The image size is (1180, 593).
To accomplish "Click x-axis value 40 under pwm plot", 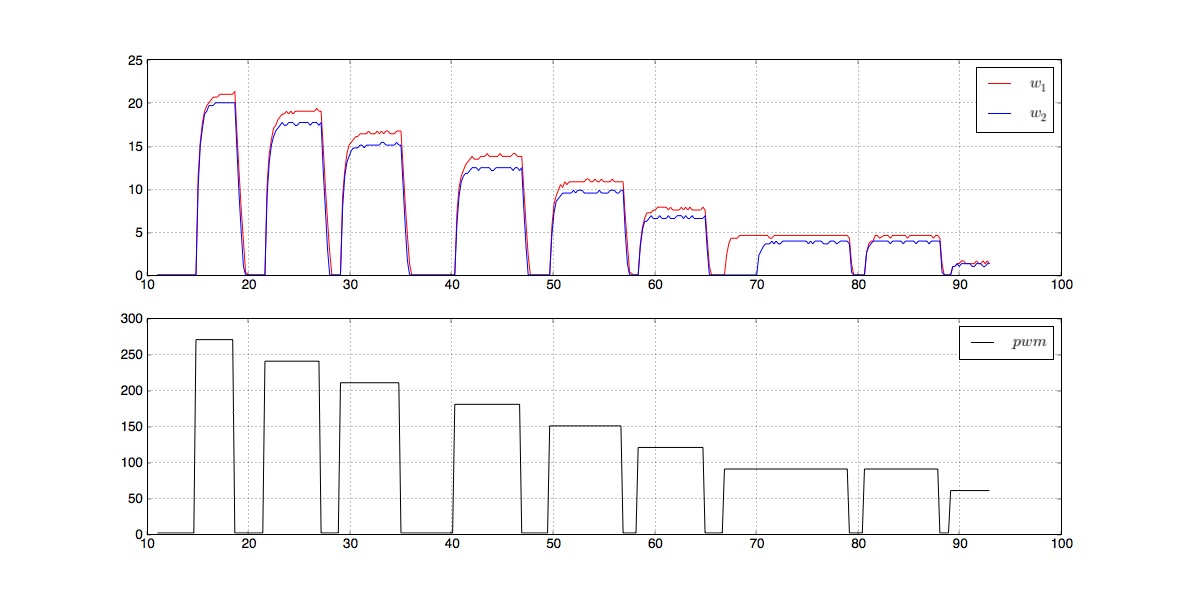I will click(x=452, y=543).
